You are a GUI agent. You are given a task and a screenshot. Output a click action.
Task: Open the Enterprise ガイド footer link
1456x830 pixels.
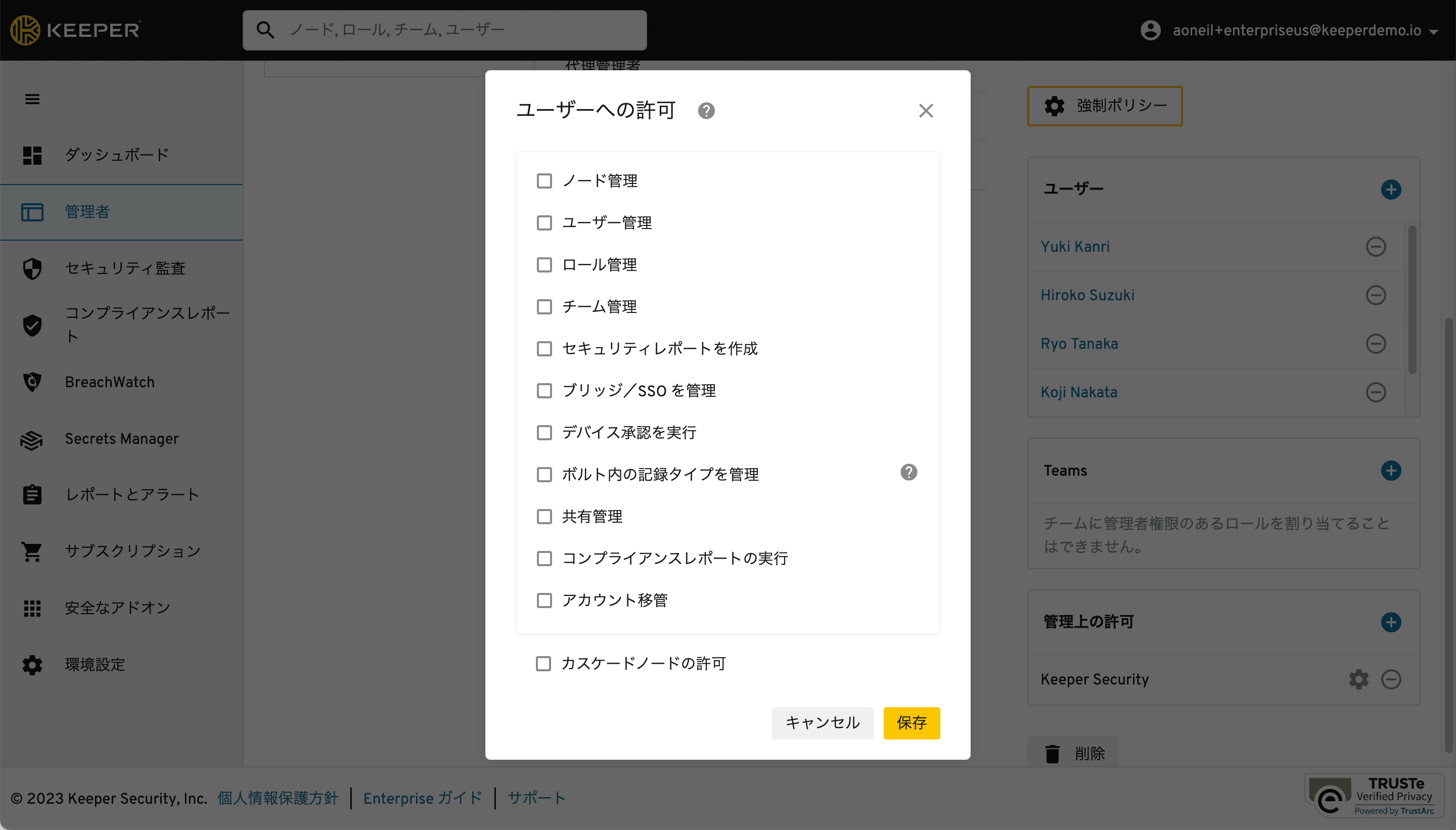pyautogui.click(x=423, y=798)
